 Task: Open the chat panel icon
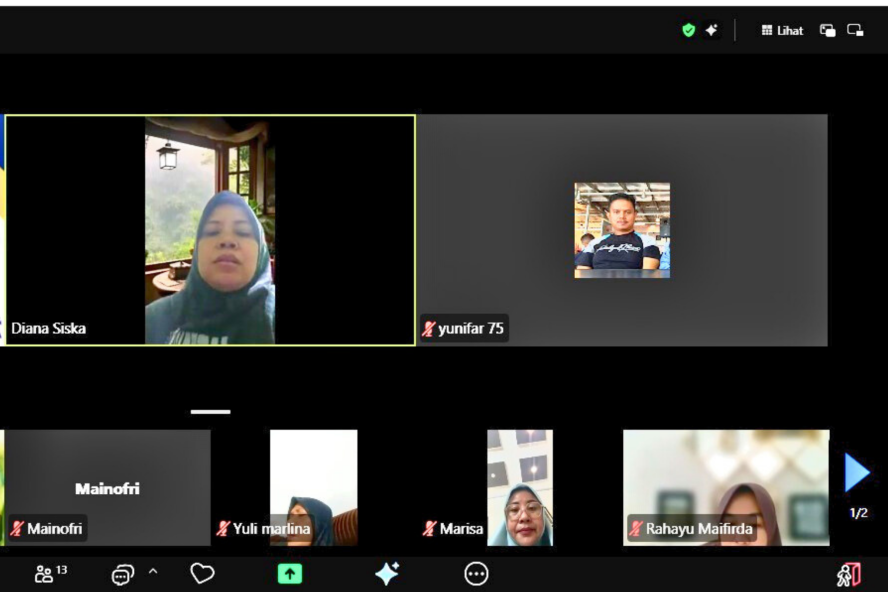122,574
